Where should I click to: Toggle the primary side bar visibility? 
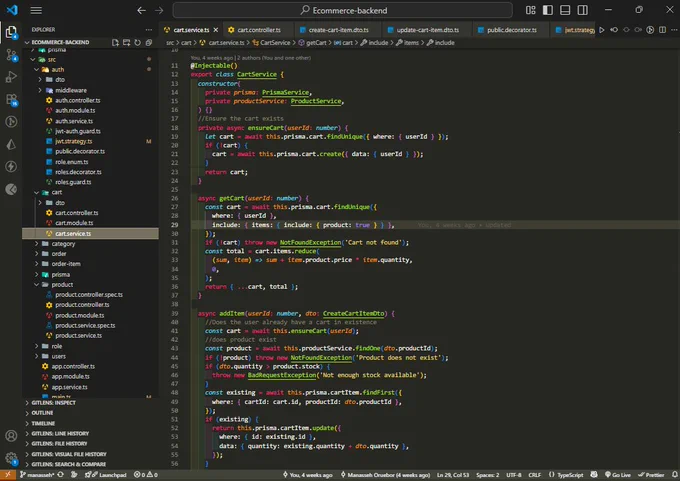(548, 10)
